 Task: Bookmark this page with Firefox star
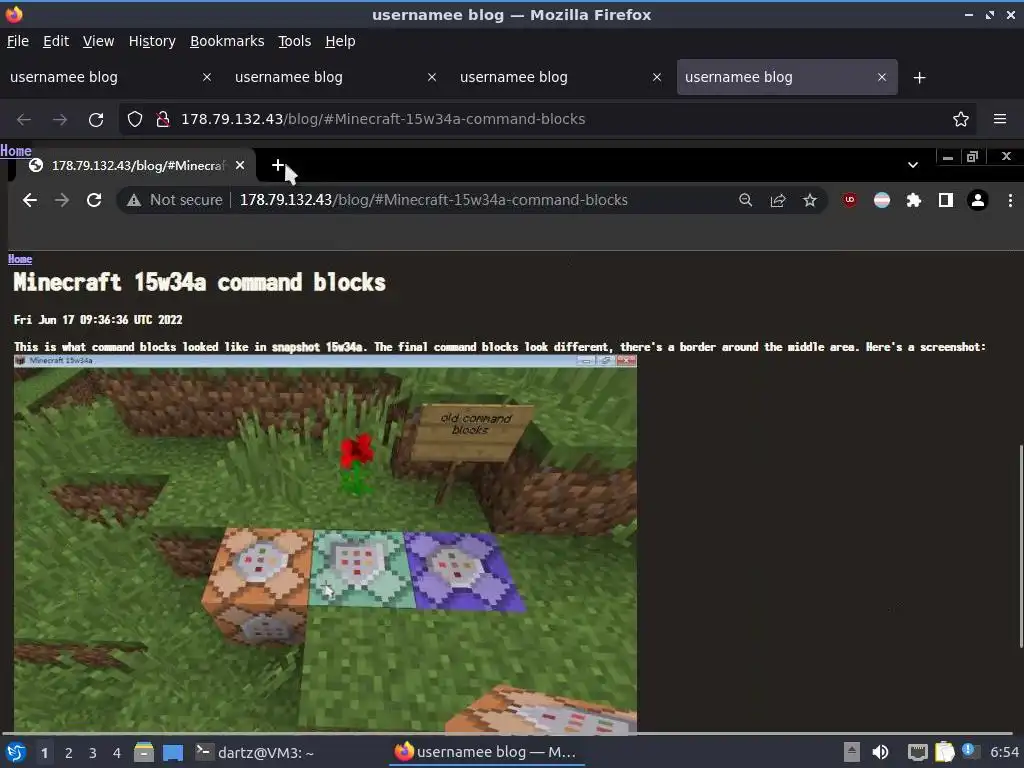coord(961,119)
